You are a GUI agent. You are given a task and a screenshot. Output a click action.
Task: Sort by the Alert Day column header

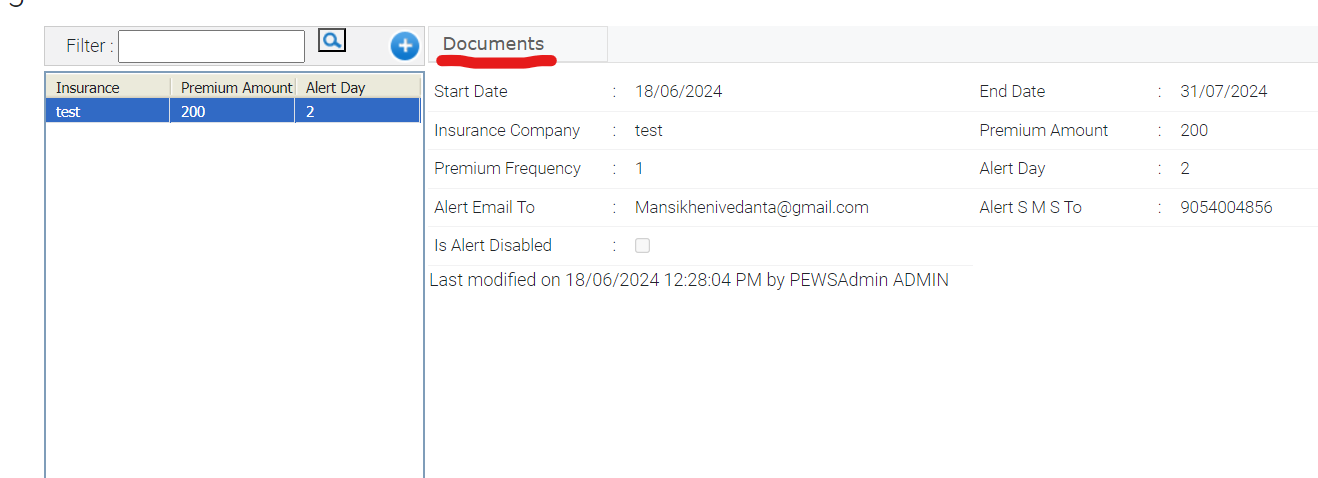(x=358, y=88)
